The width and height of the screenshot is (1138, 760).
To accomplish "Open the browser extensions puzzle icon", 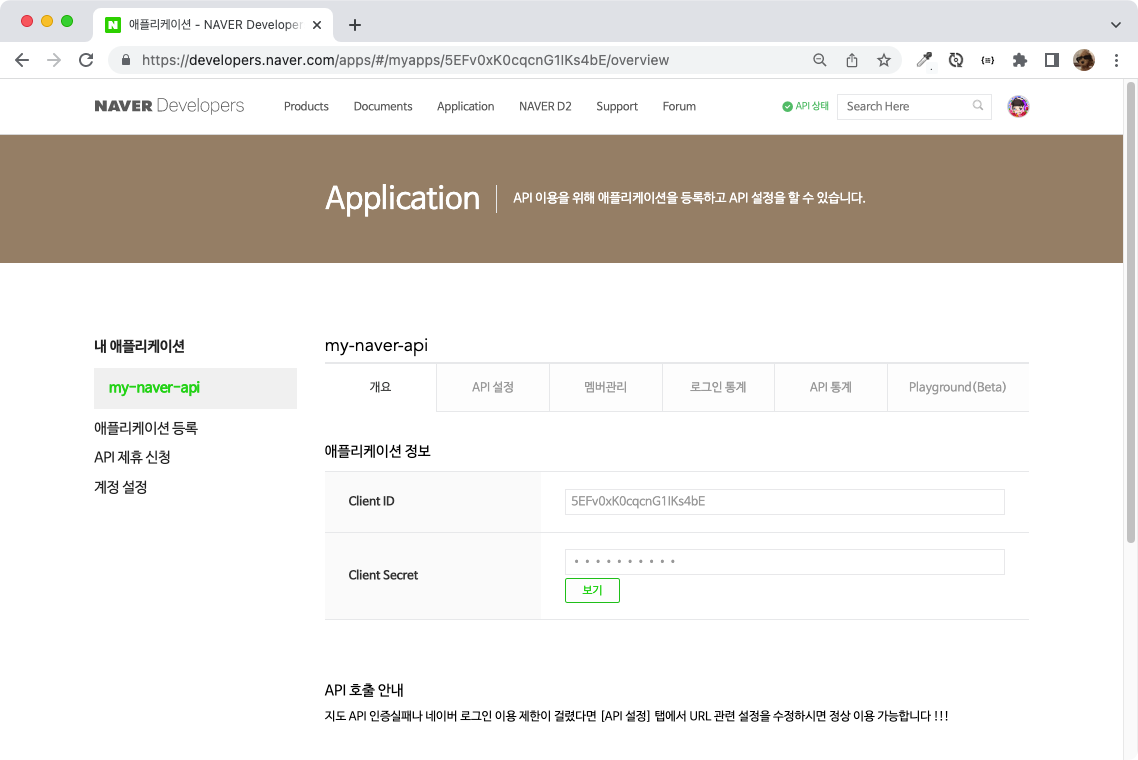I will [x=1019, y=60].
